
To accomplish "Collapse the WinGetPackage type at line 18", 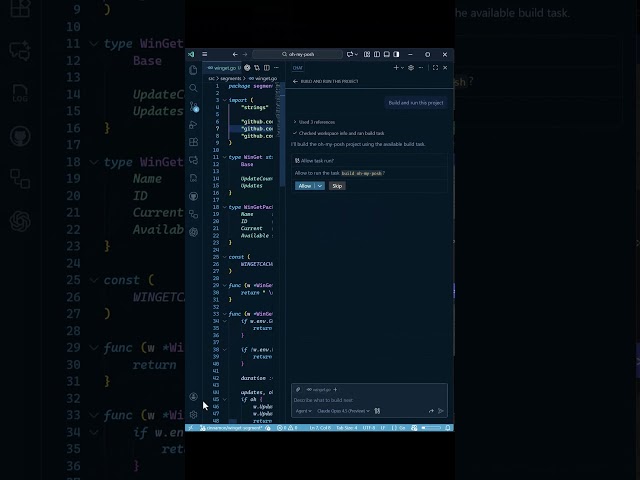I will point(224,207).
